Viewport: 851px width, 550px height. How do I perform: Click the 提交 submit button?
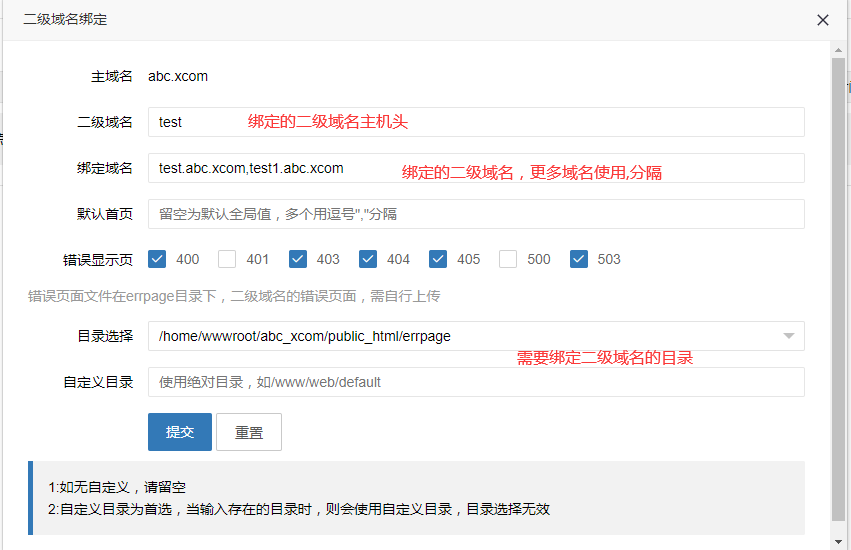180,432
